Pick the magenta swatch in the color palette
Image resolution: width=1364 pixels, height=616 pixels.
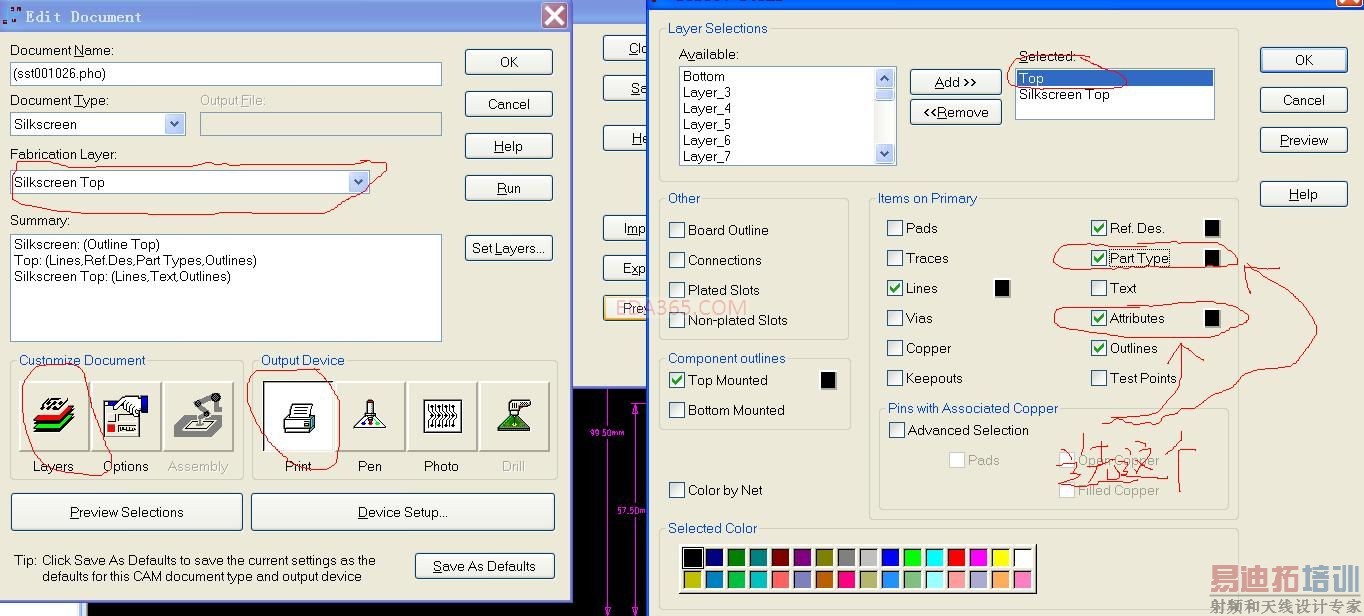(x=979, y=557)
